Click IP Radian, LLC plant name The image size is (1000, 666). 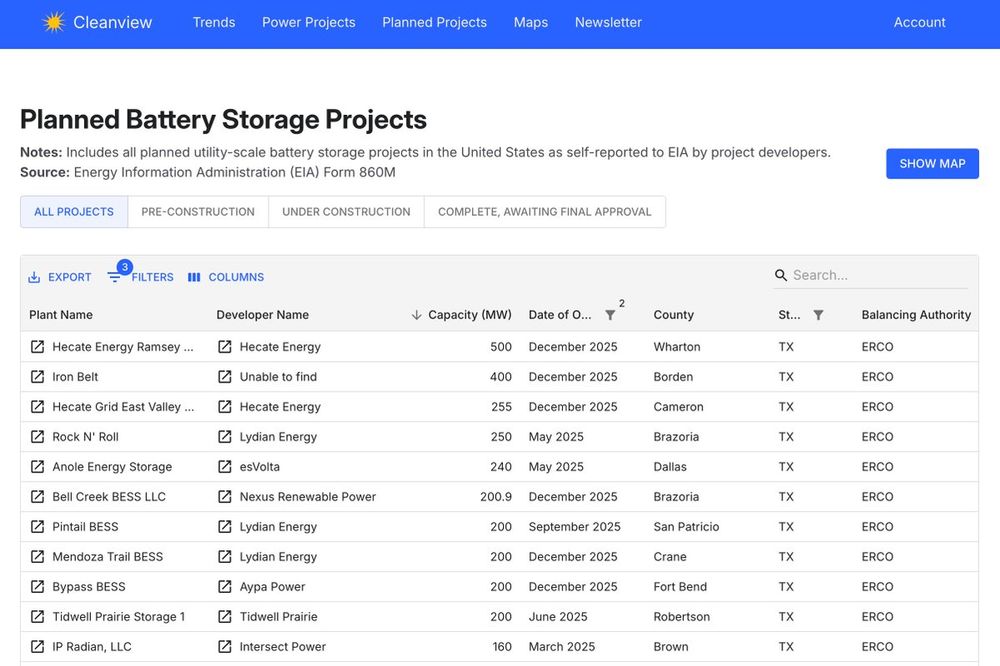(x=92, y=646)
